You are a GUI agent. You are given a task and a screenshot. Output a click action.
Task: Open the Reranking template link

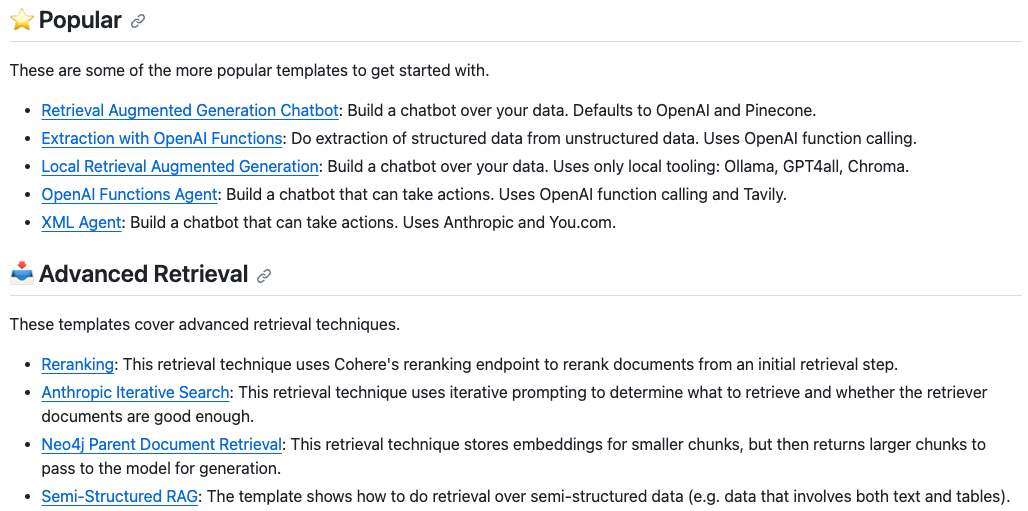[77, 364]
